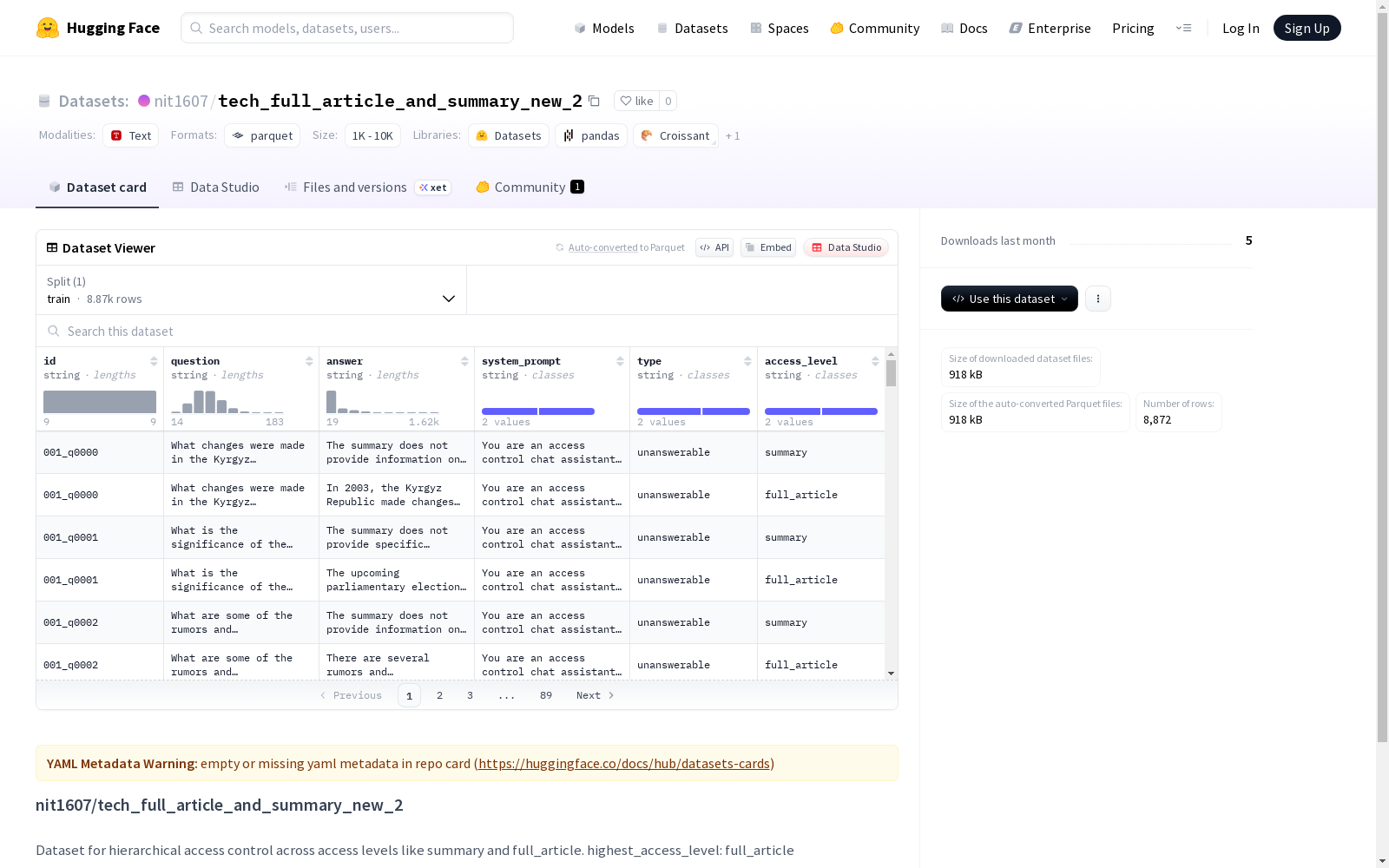
Task: Click the Previous page button
Action: tap(351, 695)
